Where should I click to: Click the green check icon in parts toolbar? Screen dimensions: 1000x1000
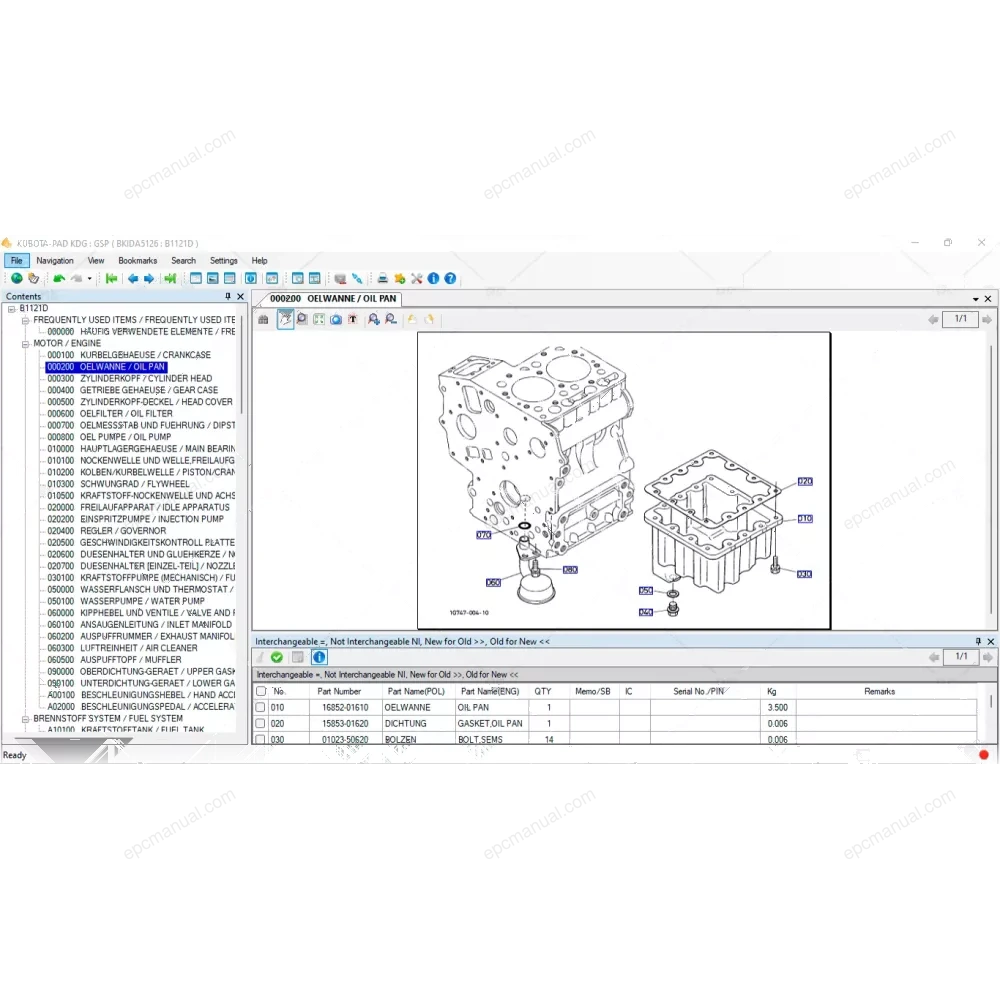(x=277, y=658)
